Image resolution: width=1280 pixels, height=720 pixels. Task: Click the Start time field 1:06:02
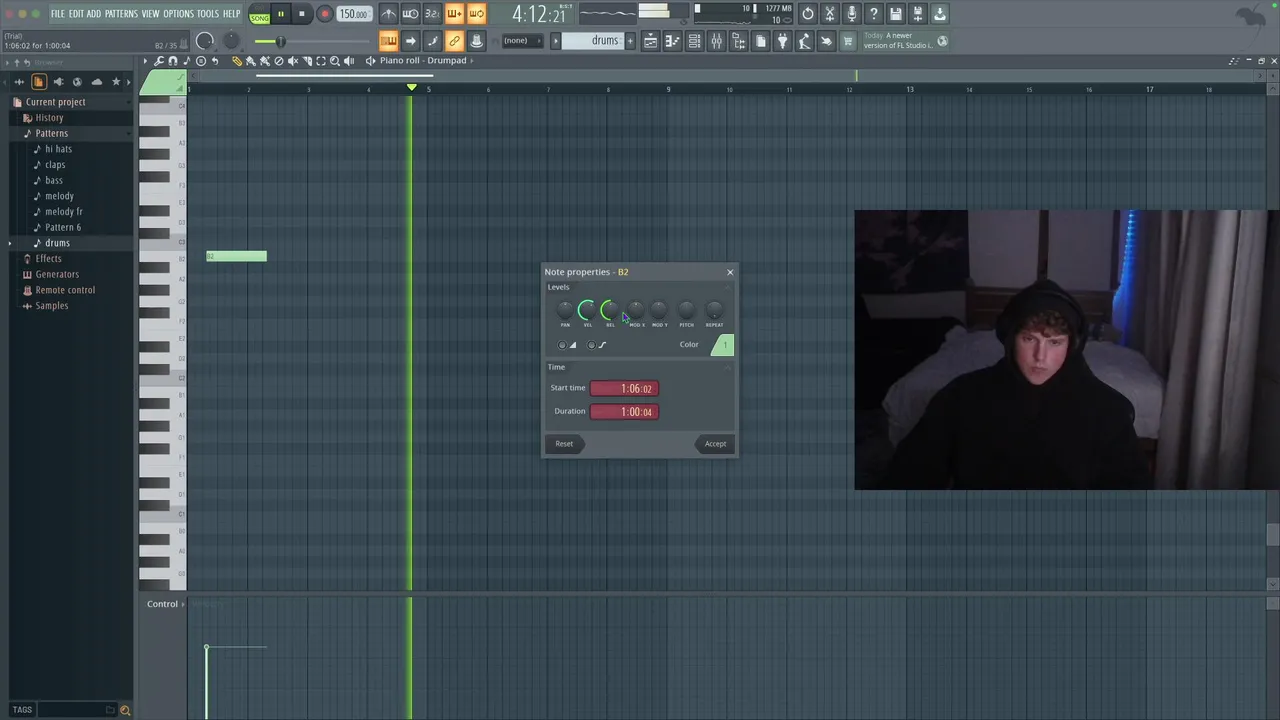click(x=624, y=388)
